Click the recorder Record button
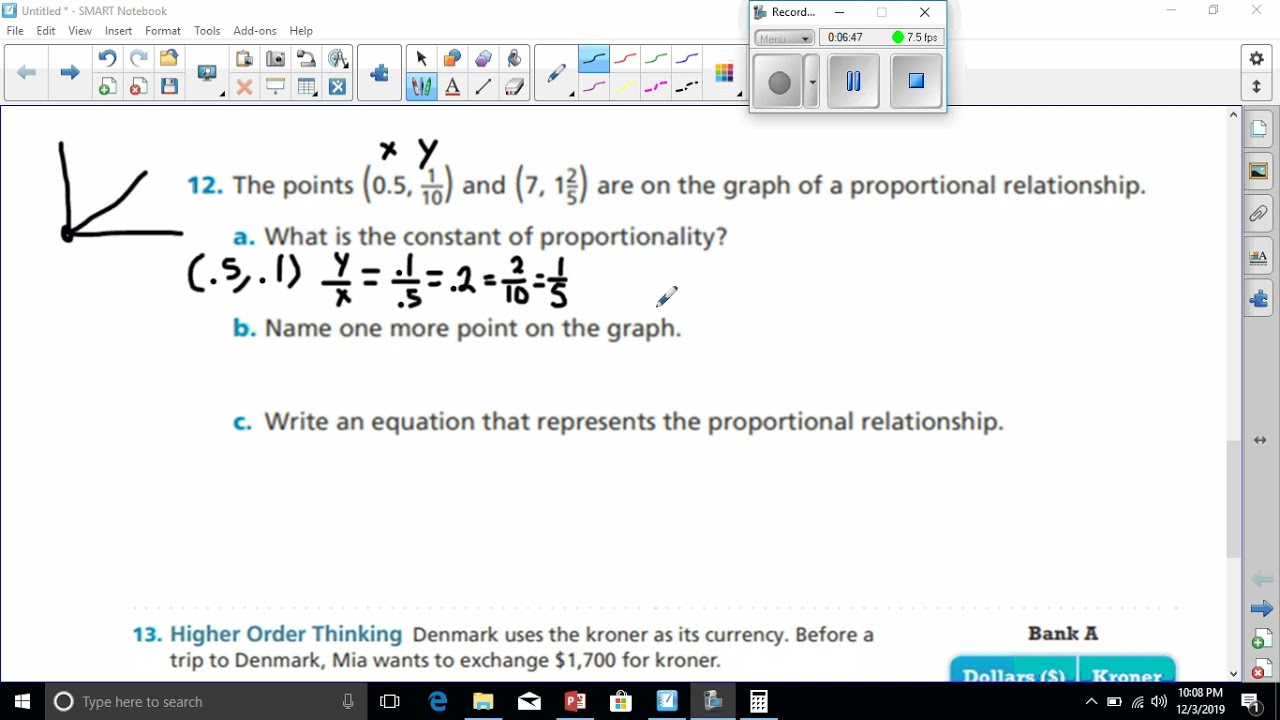 779,83
